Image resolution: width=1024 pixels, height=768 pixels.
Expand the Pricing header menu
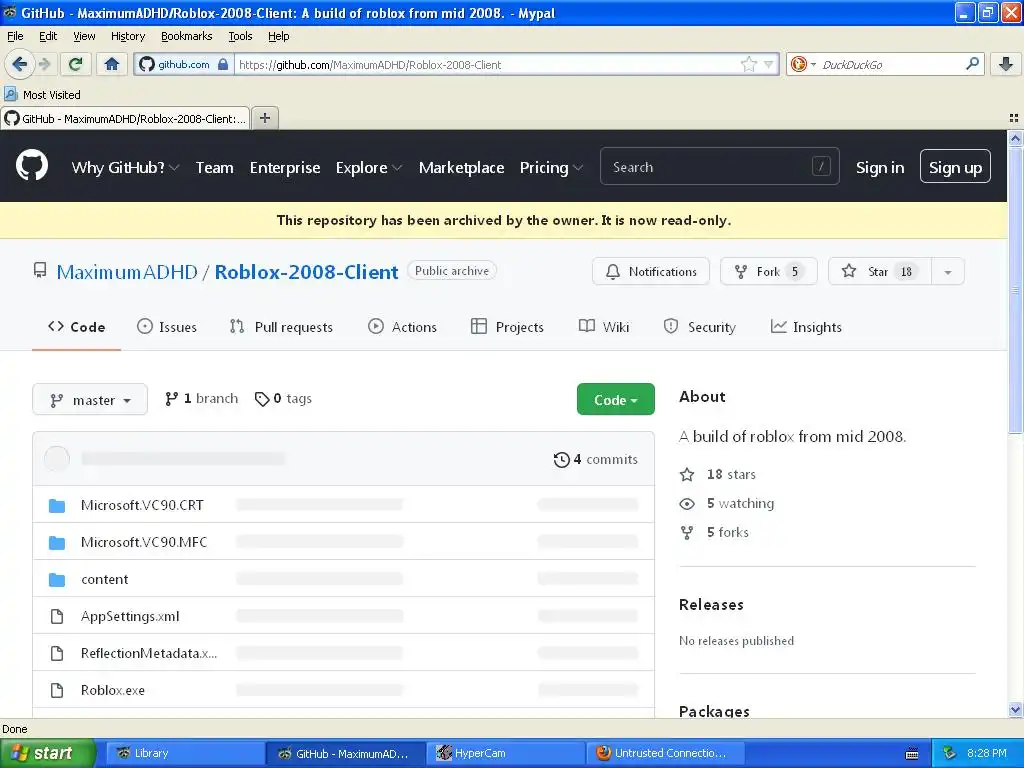pos(551,167)
